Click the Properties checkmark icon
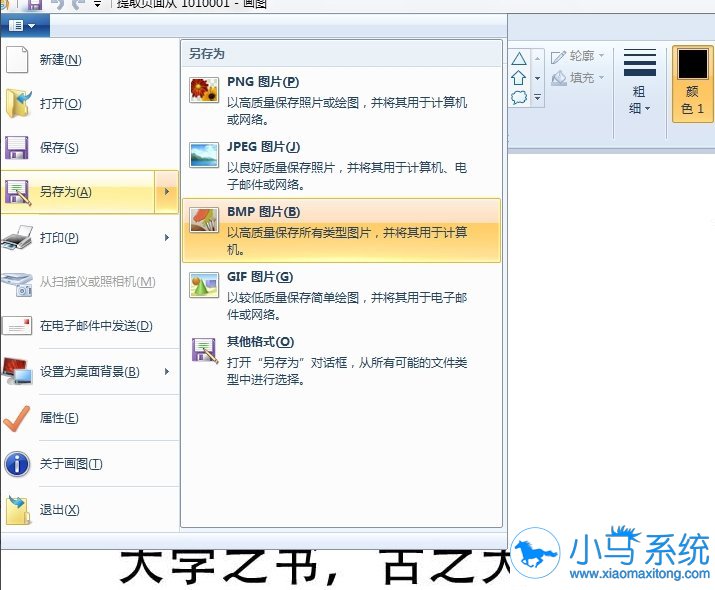 (17, 418)
